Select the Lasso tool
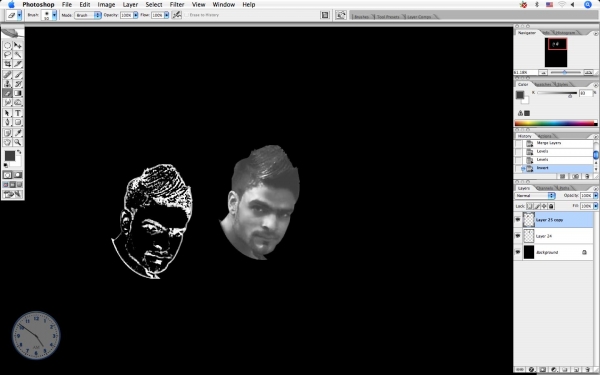This screenshot has height=375, width=600. pos(7,54)
